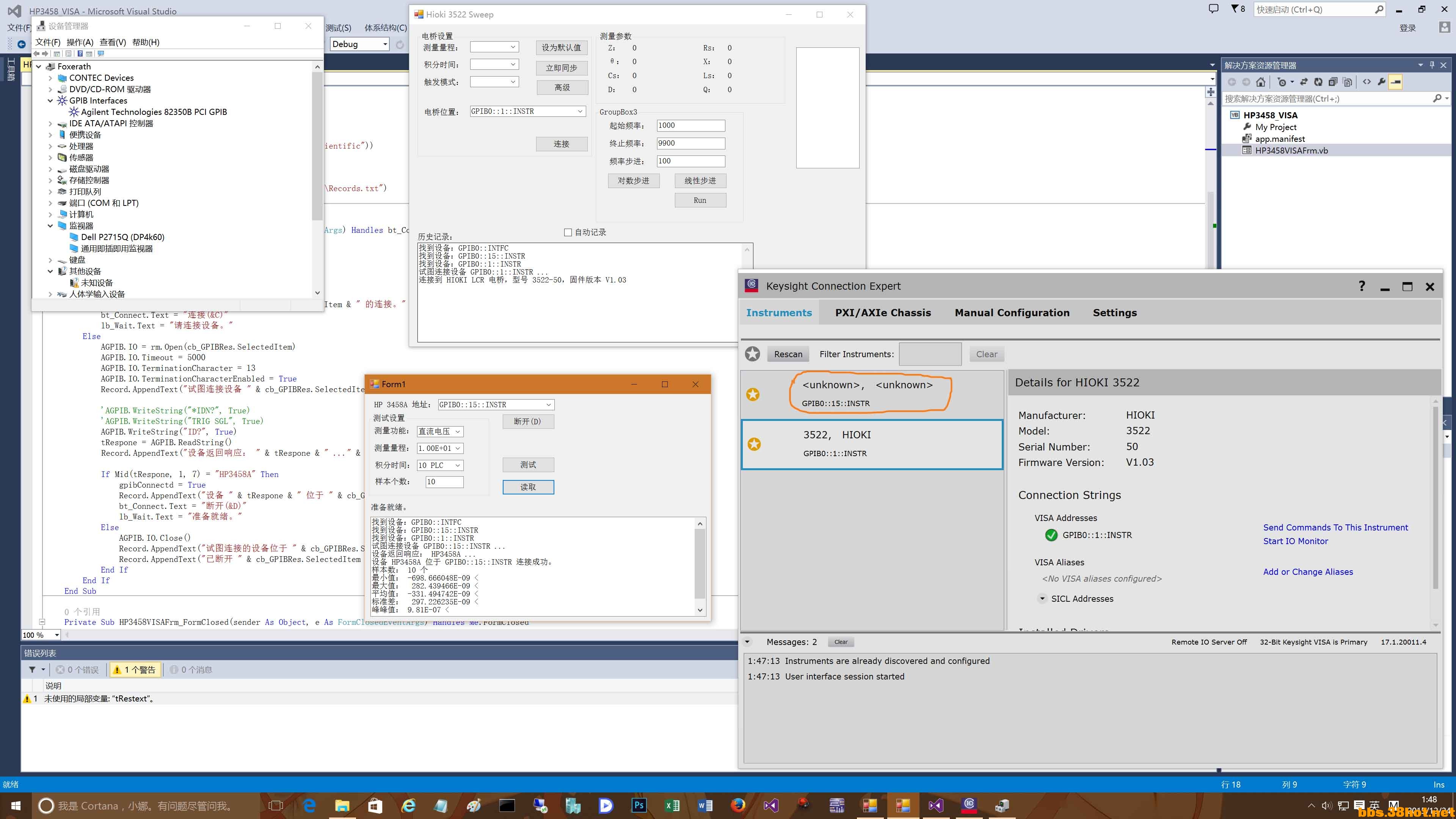The height and width of the screenshot is (819, 1456).
Task: Switch to PXI/AXIe Chassis tab
Action: (883, 312)
